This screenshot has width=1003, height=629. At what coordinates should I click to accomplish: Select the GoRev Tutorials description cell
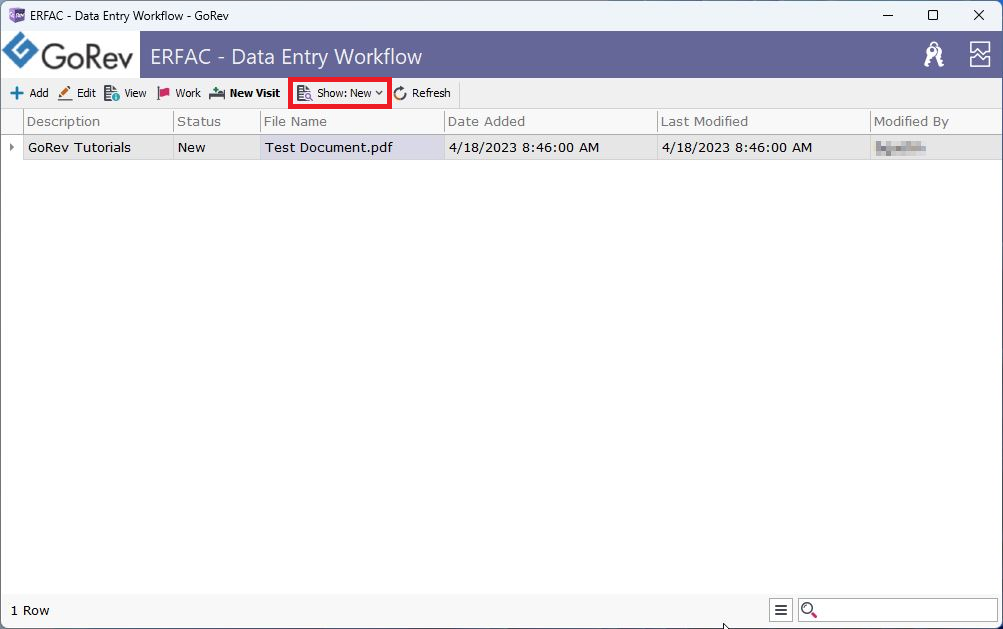click(99, 147)
